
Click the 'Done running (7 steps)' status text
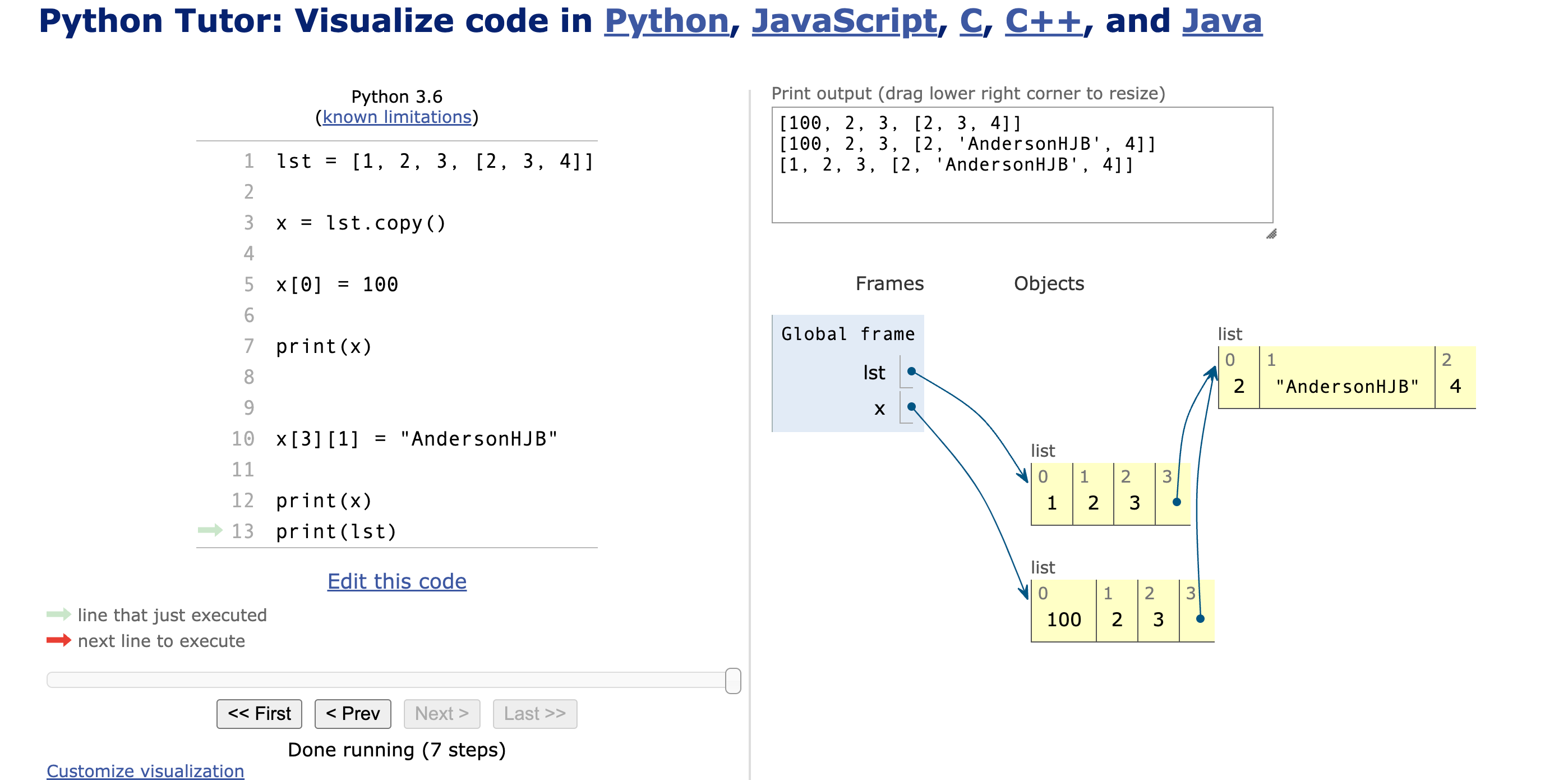tap(397, 750)
